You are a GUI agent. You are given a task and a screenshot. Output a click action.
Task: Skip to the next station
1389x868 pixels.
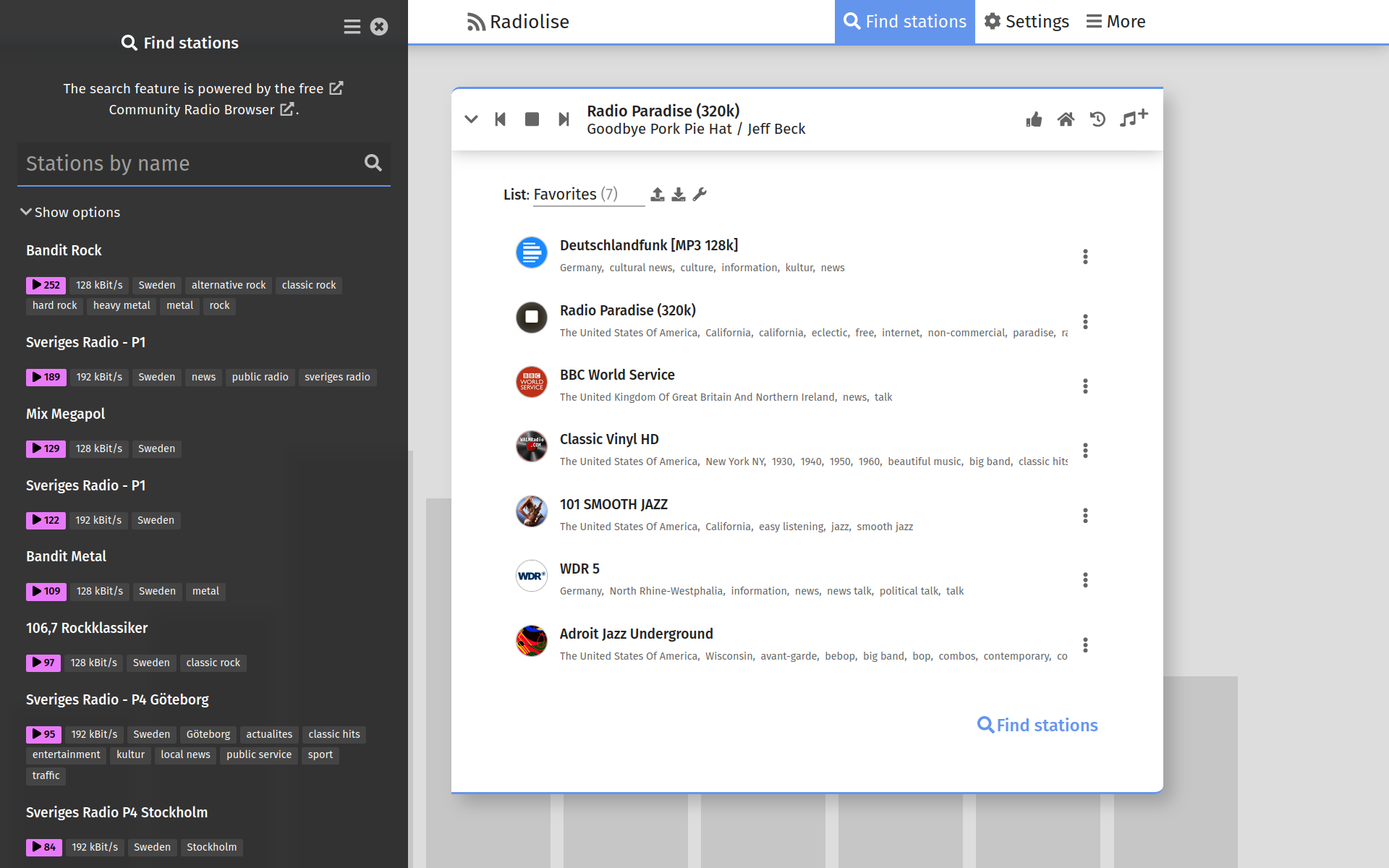point(564,119)
